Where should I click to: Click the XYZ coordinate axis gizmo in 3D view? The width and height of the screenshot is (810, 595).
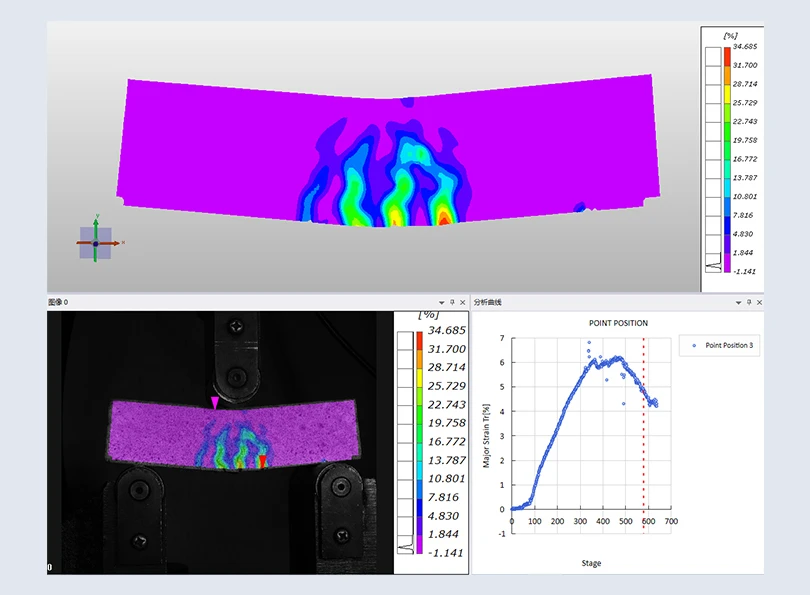tap(96, 242)
